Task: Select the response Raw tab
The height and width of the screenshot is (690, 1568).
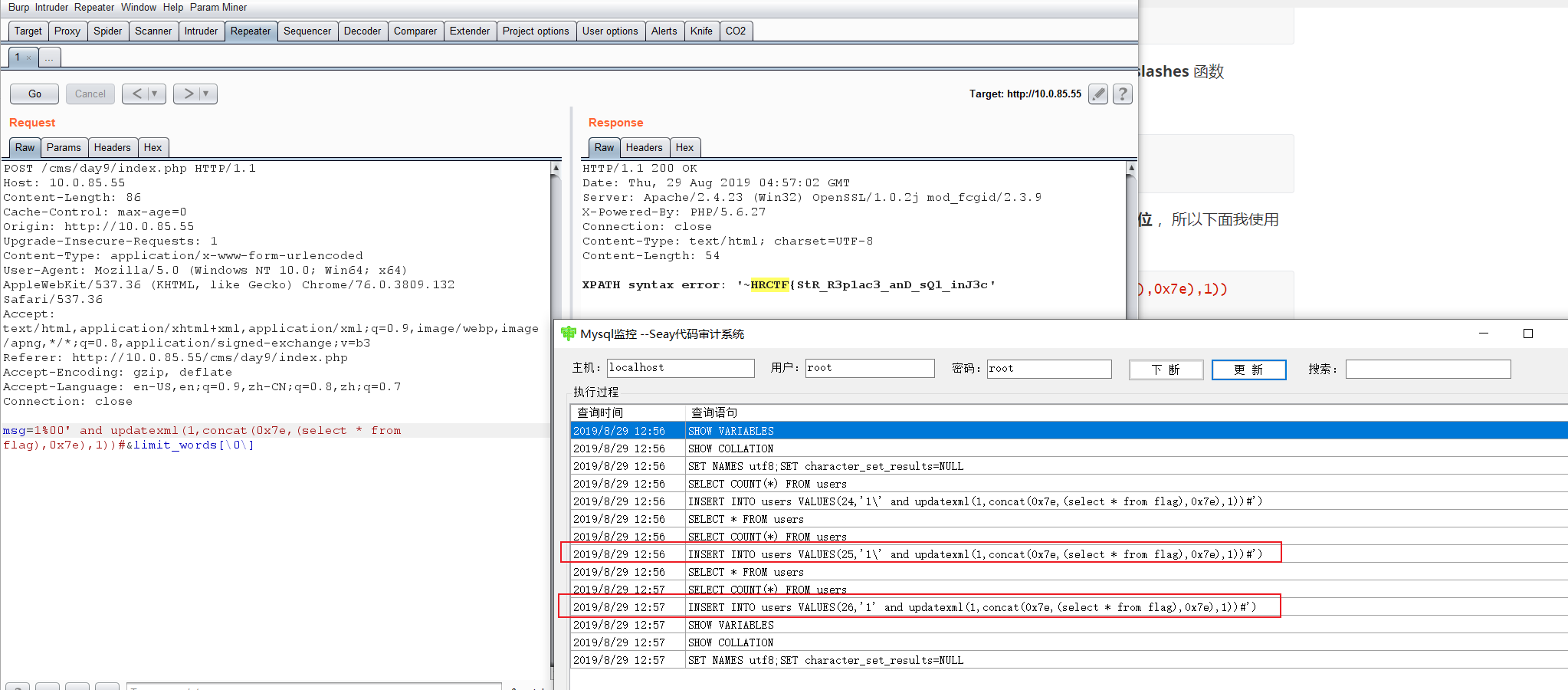Action: click(x=605, y=147)
